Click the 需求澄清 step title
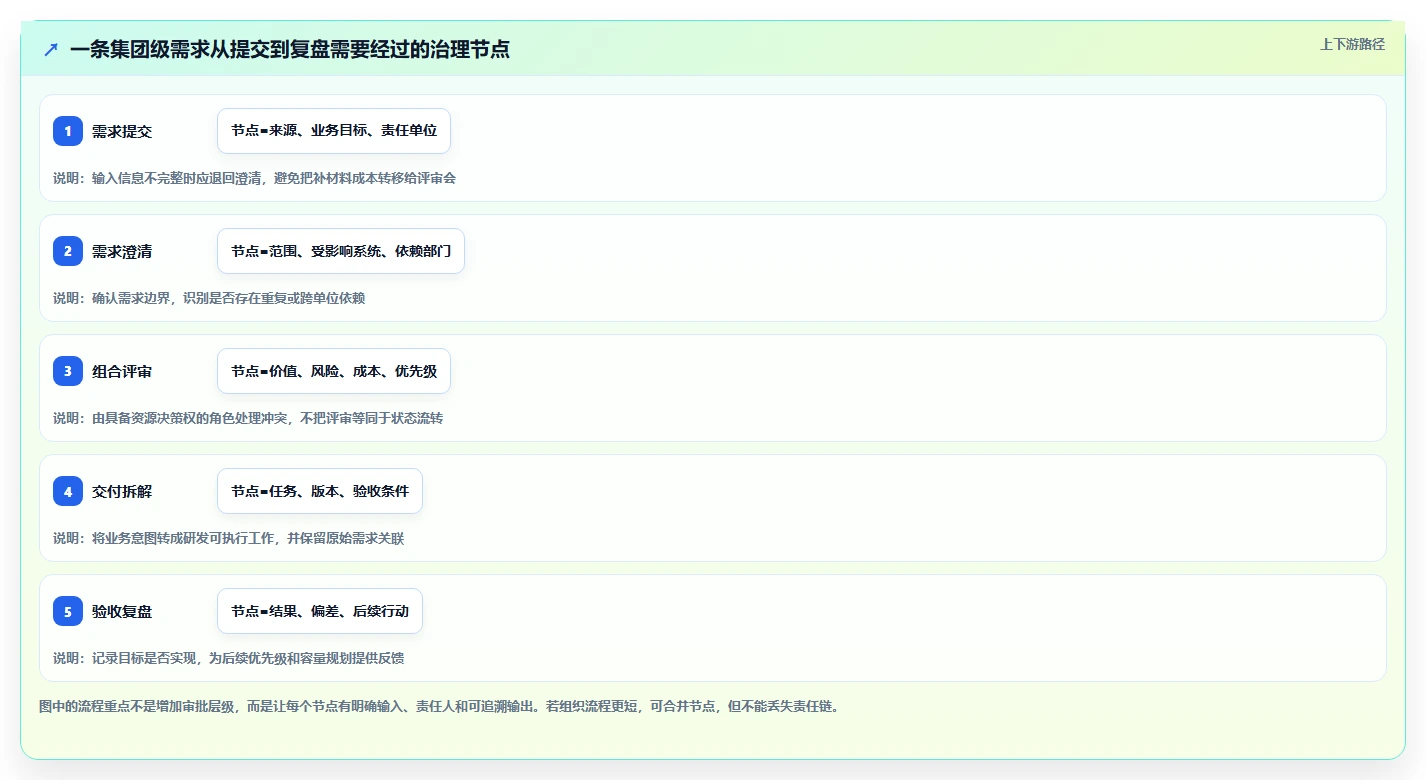1426x780 pixels. click(122, 251)
